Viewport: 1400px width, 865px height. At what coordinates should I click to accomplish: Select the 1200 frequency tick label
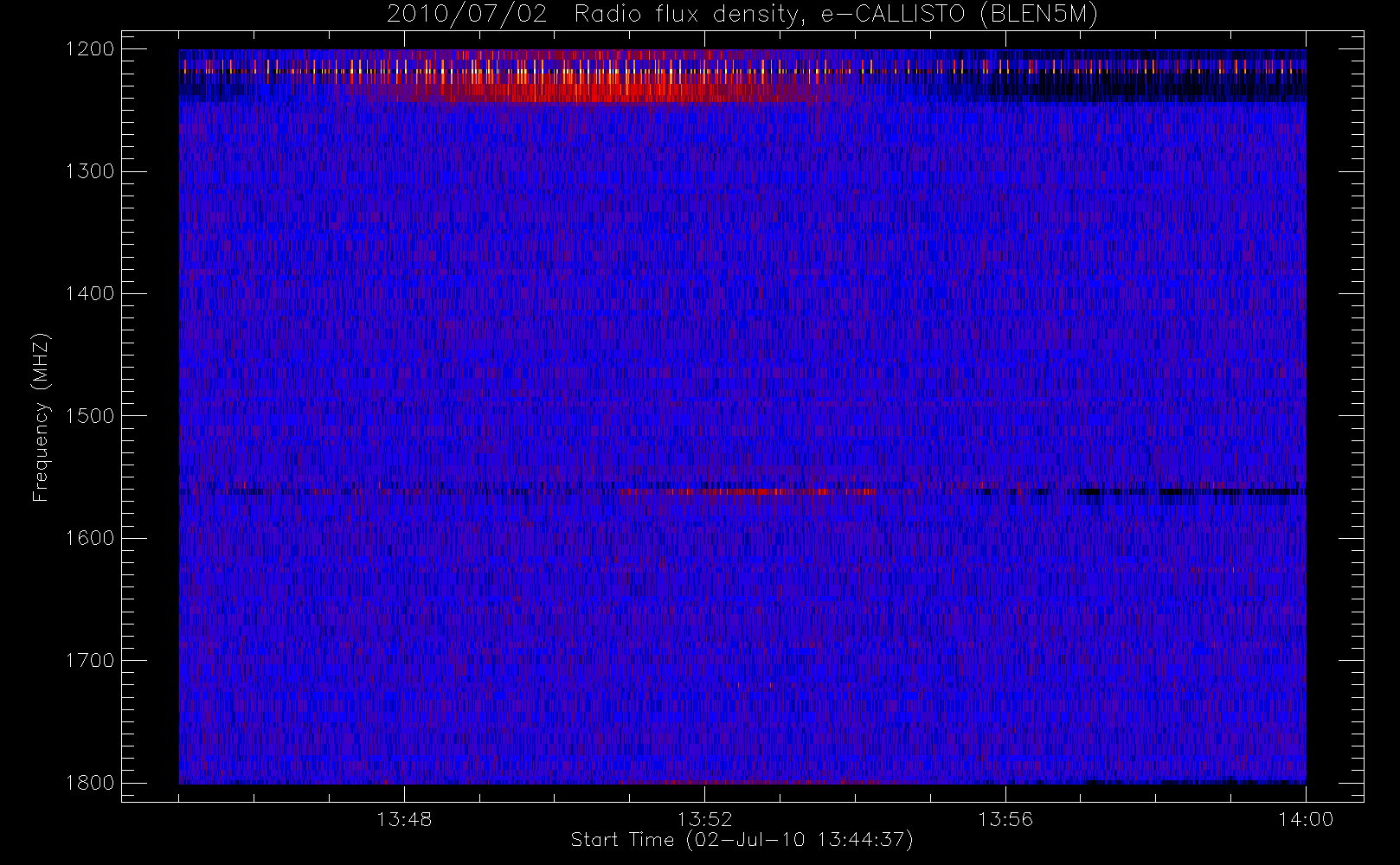tap(91, 49)
